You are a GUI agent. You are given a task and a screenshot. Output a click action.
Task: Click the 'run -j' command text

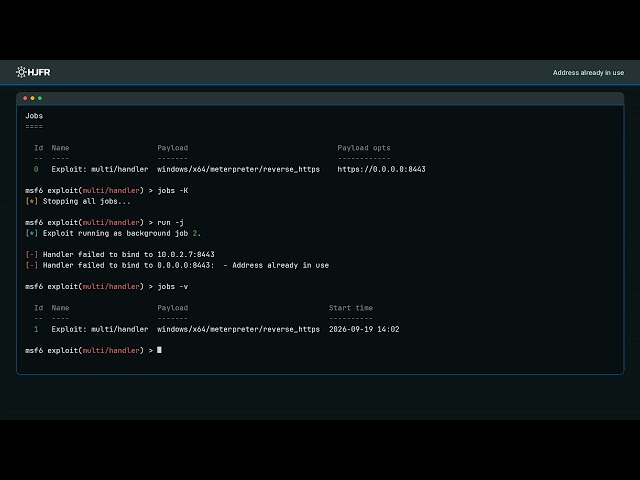click(170, 222)
